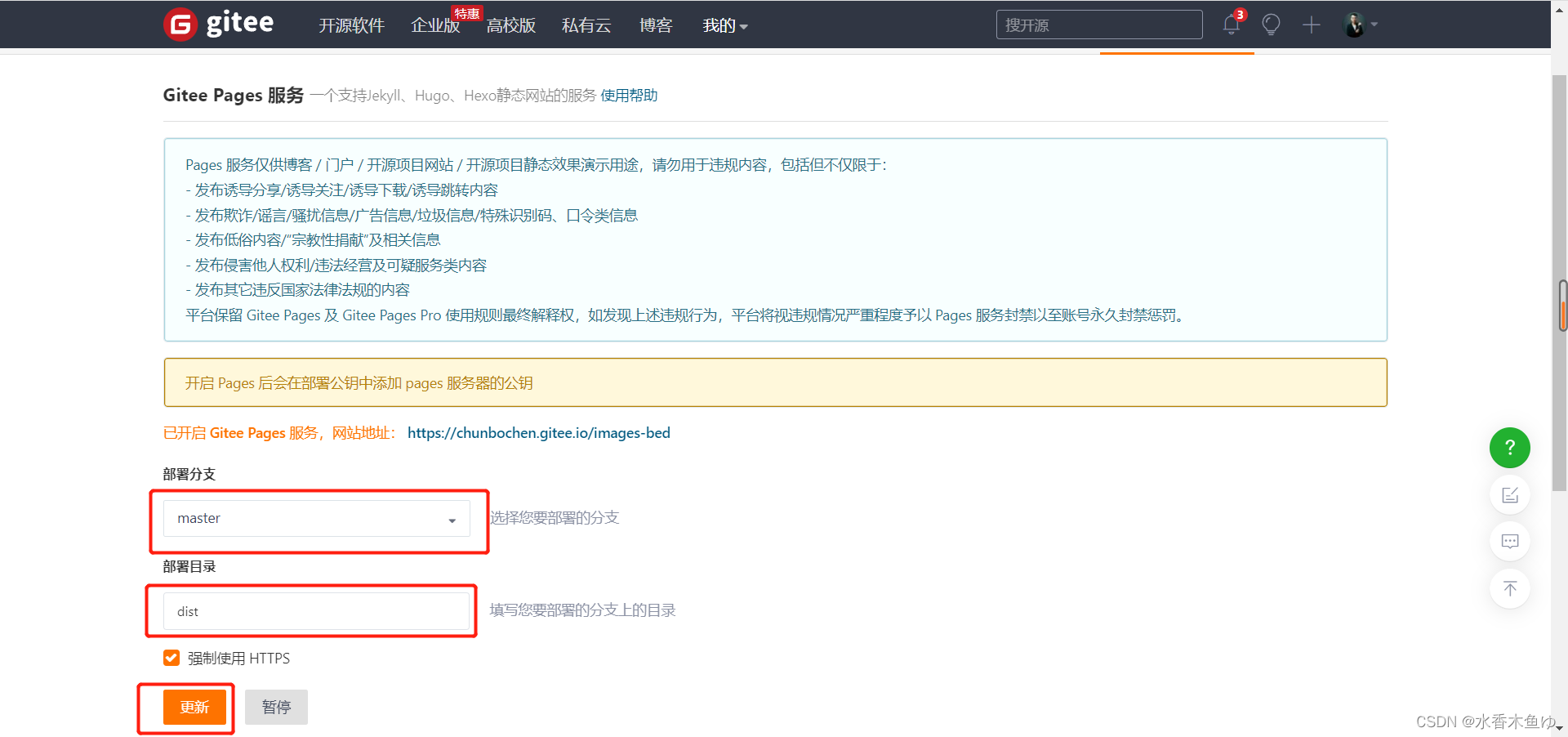The height and width of the screenshot is (737, 1568).
Task: Click the gitee wordmark text
Action: [240, 23]
